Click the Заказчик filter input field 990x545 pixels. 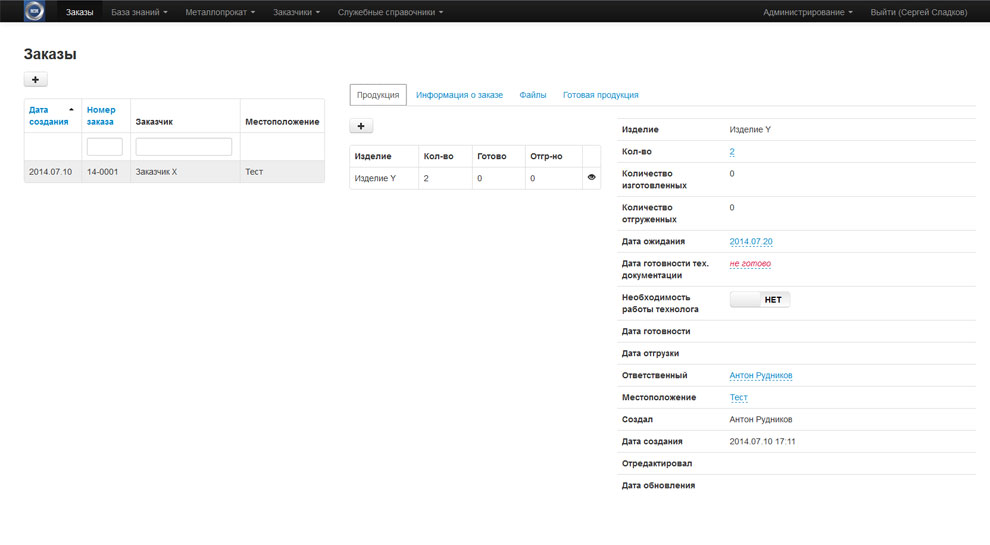point(183,147)
